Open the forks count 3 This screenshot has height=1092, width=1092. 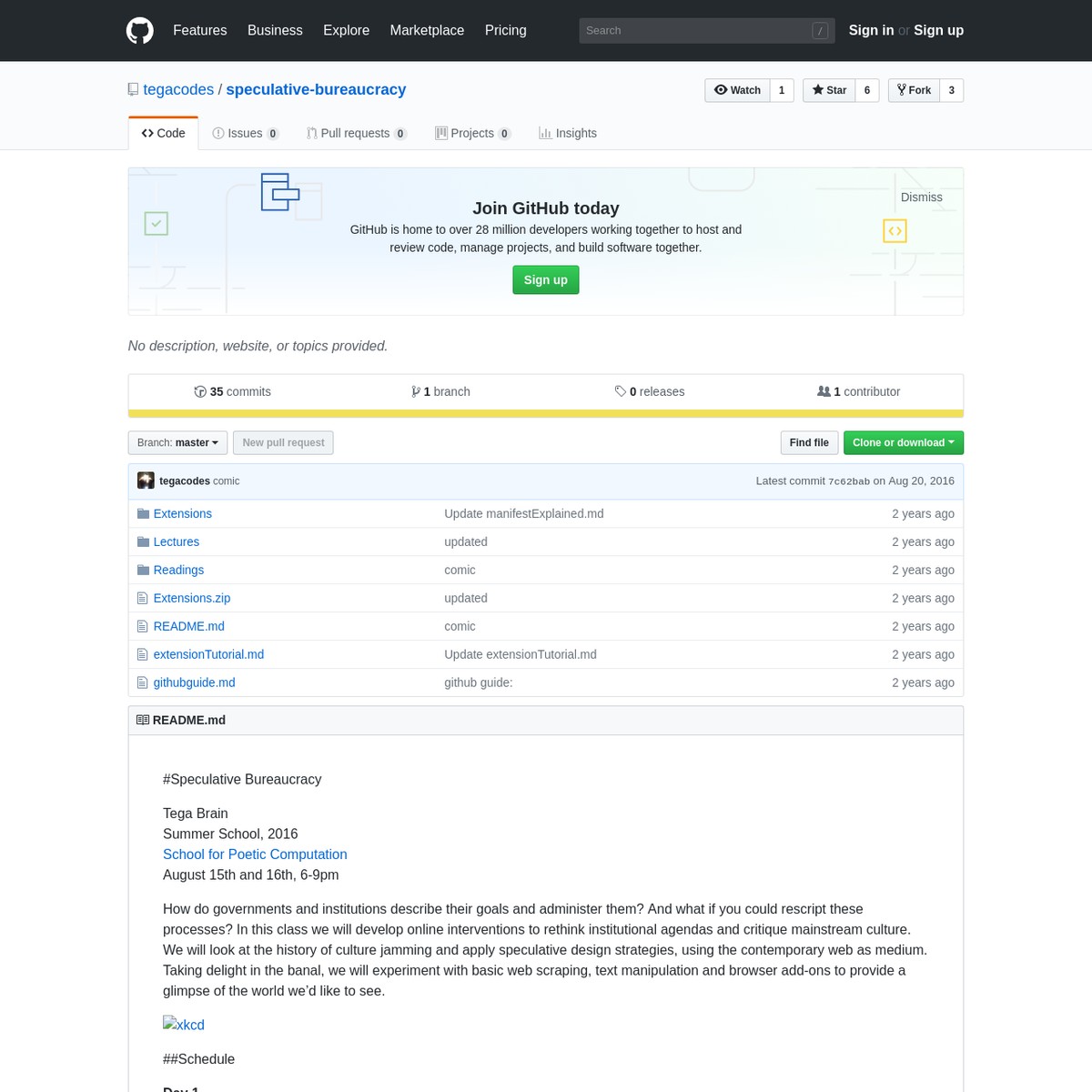[952, 90]
